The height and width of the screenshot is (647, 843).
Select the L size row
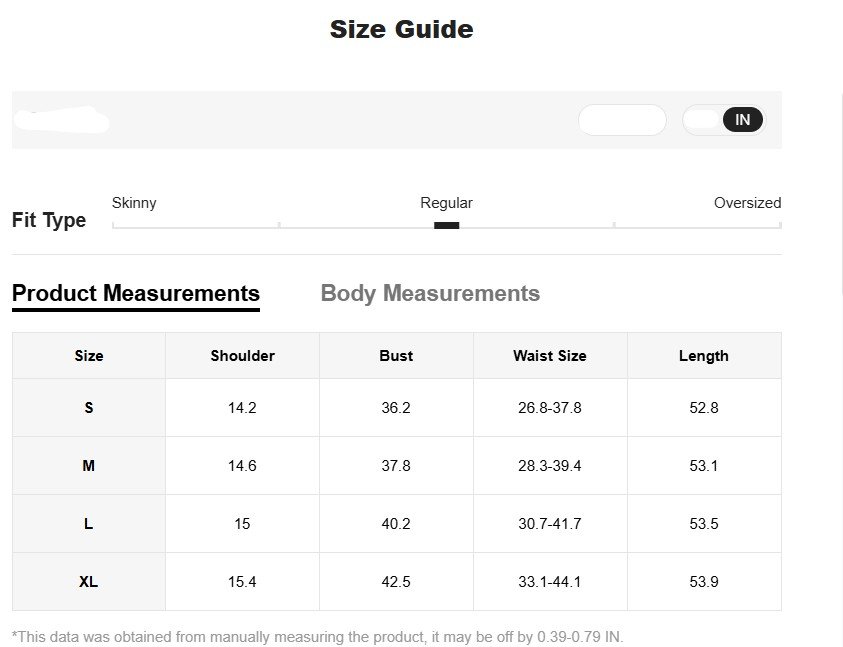tap(89, 524)
